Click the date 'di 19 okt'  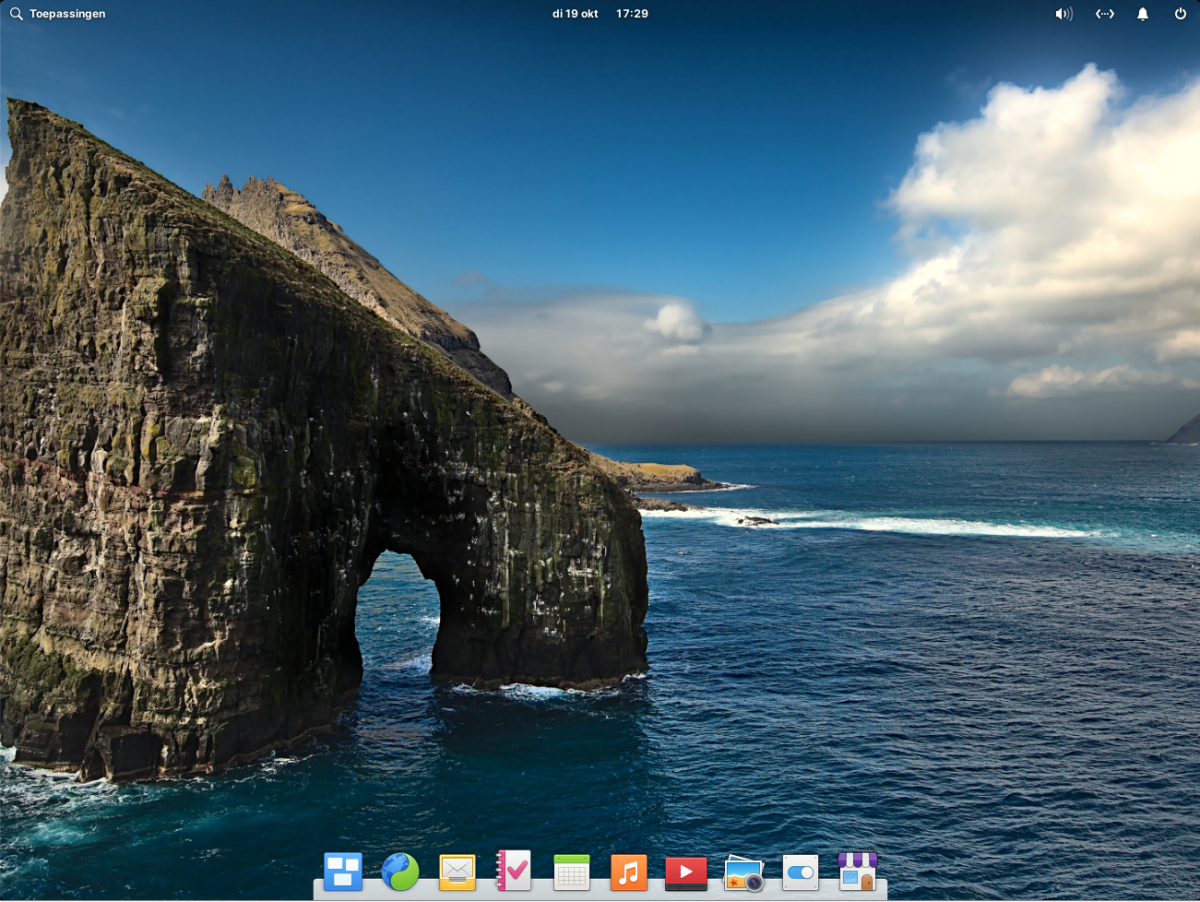coord(575,14)
